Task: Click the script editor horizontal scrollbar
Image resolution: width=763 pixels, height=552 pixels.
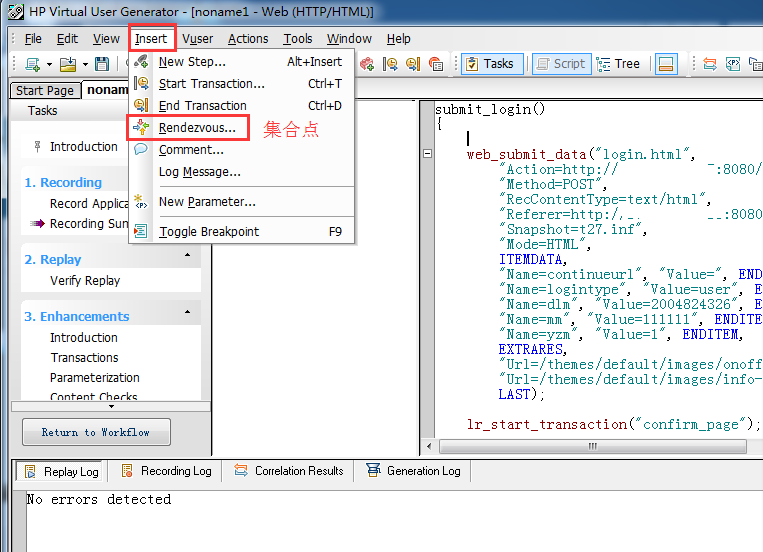Action: click(593, 446)
